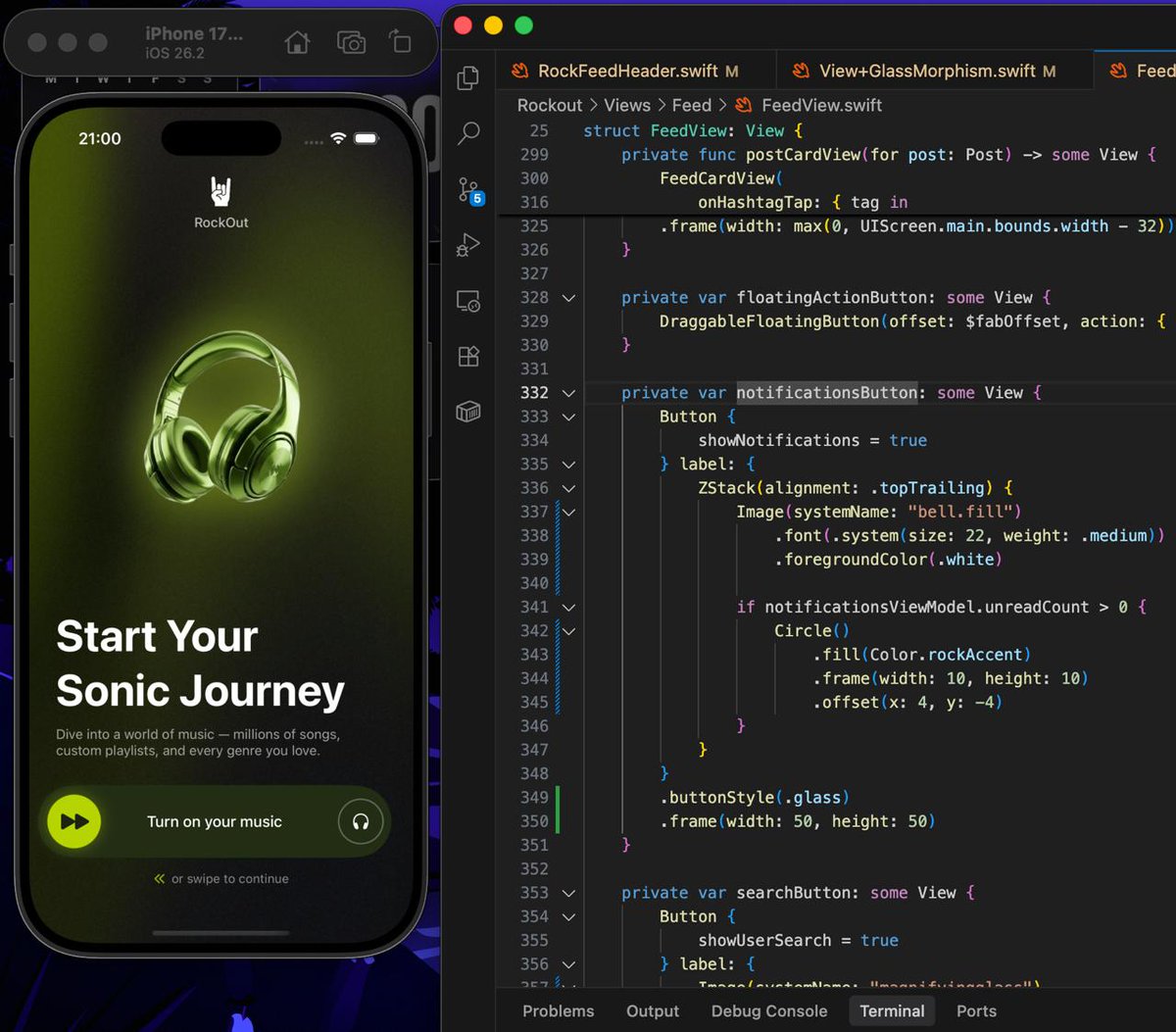Click the headphones artwork in app
Image resolution: width=1176 pixels, height=1032 pixels.
coord(221,417)
